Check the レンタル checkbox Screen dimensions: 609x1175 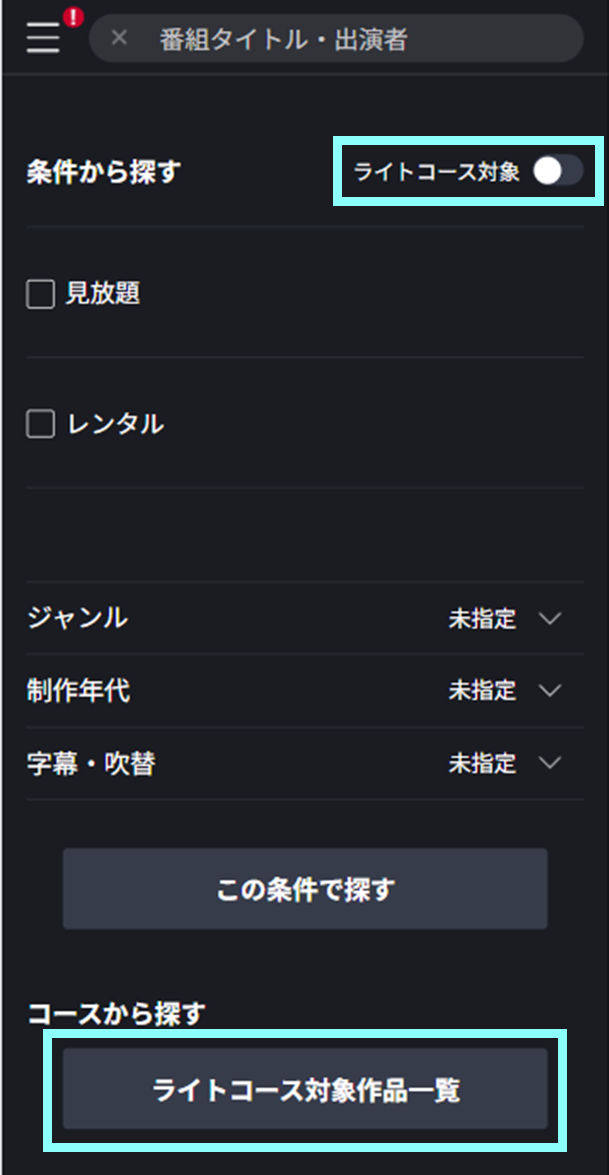(x=40, y=425)
